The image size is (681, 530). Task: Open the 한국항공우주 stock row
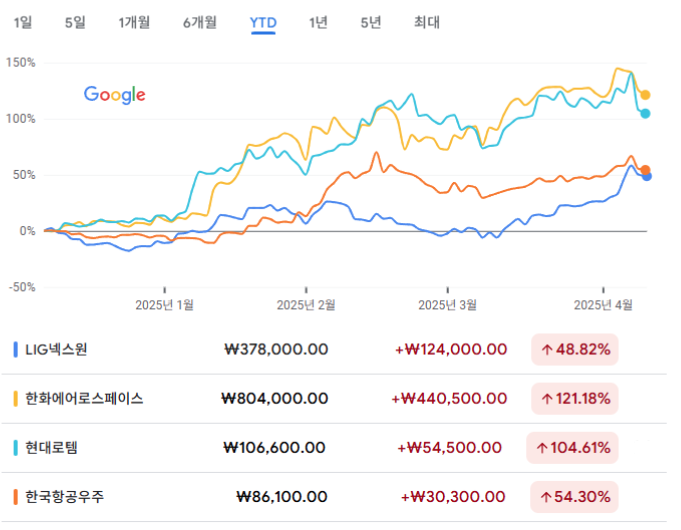334,497
